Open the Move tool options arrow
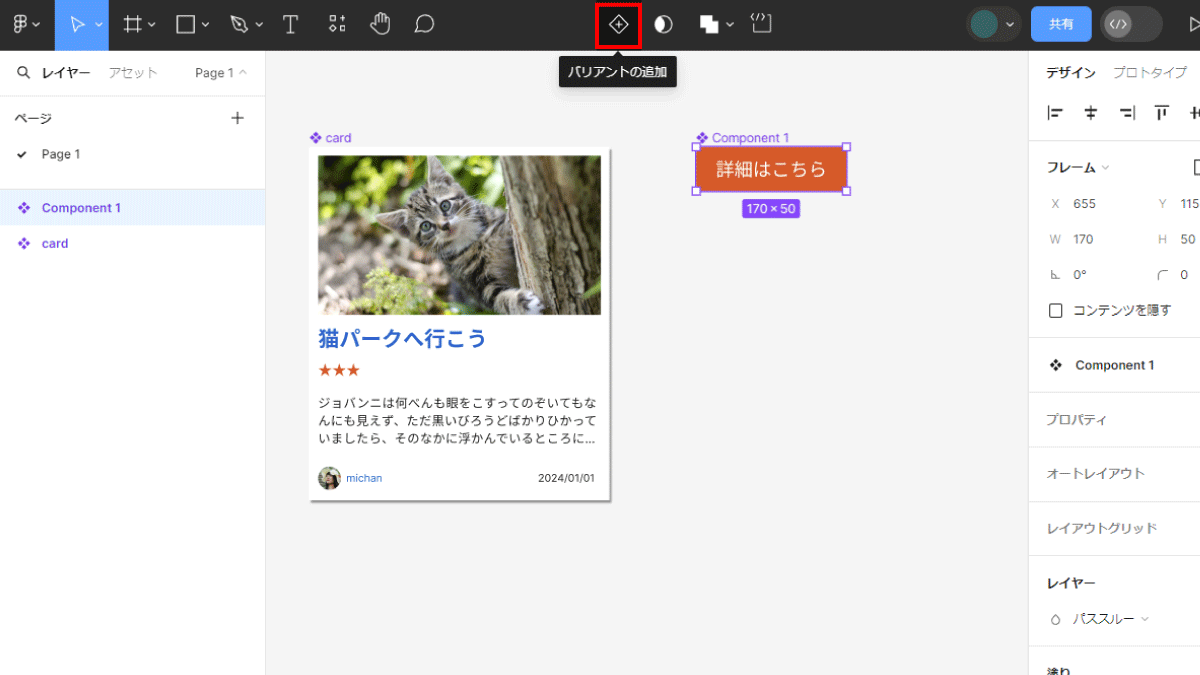Viewport: 1200px width, 675px height. pos(99,25)
